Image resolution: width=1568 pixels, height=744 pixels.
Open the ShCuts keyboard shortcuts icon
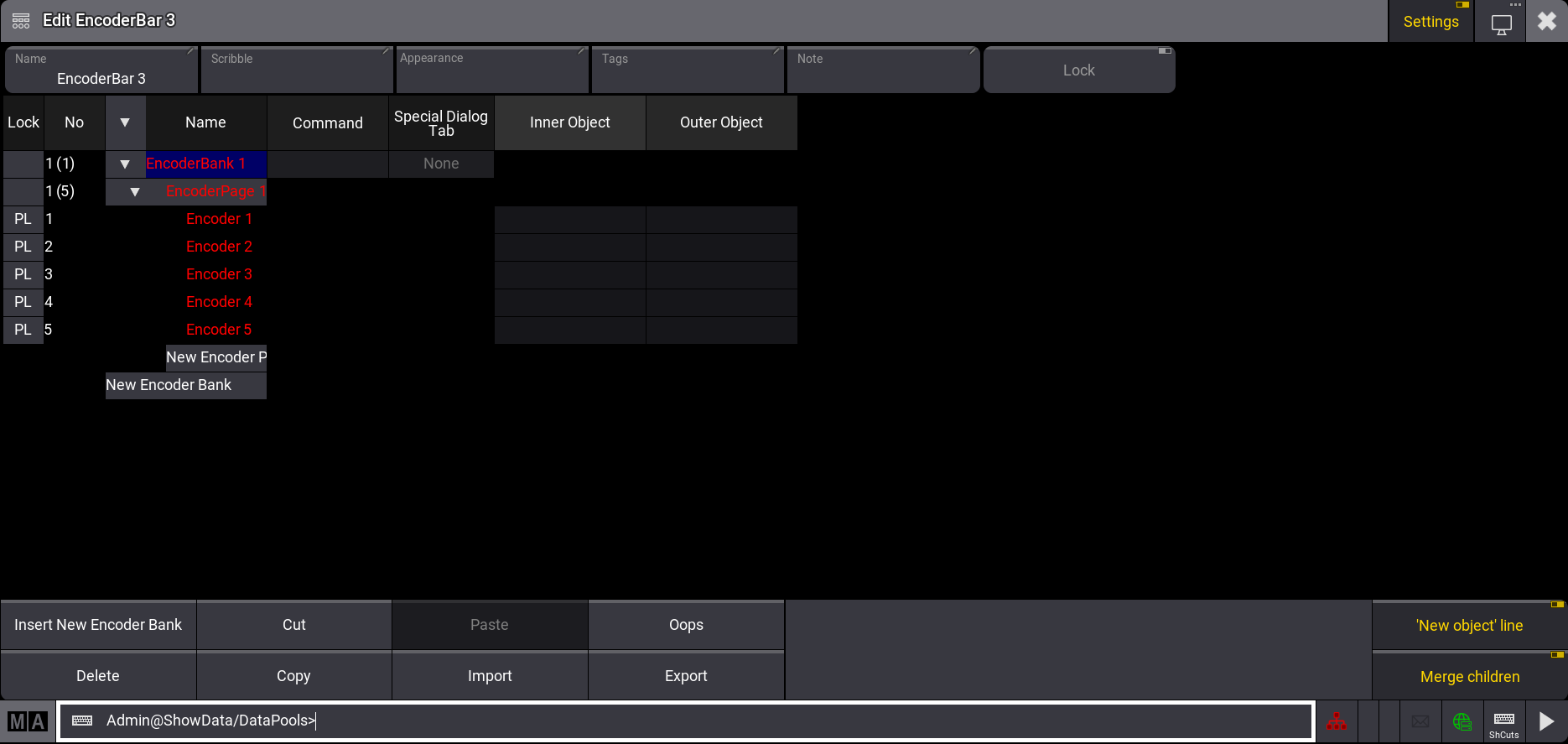coord(1503,721)
